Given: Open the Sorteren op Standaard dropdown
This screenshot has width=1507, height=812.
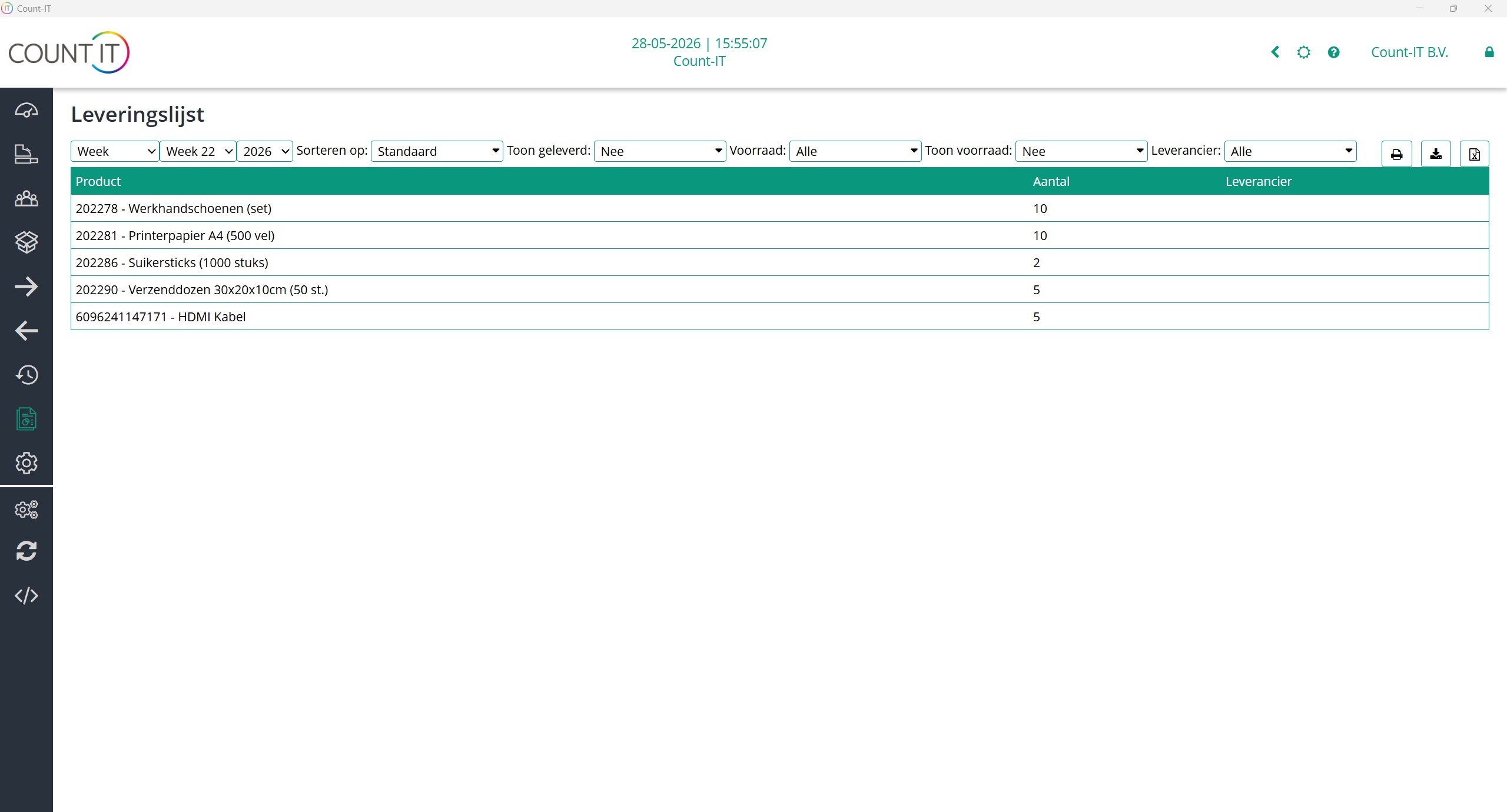Looking at the screenshot, I should pos(437,151).
